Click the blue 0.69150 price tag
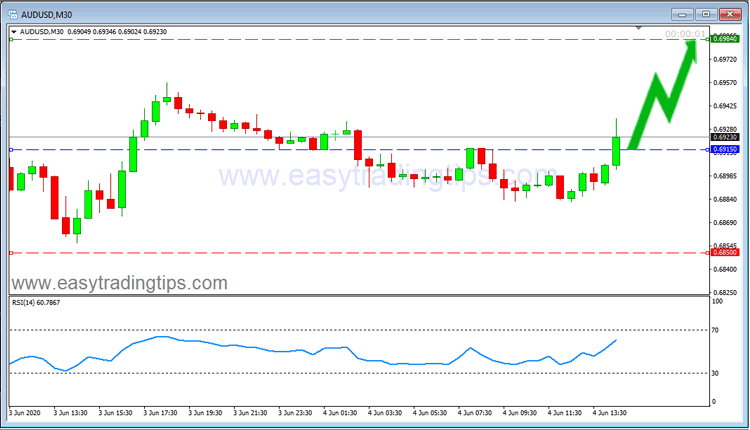The height and width of the screenshot is (430, 750). tap(726, 150)
